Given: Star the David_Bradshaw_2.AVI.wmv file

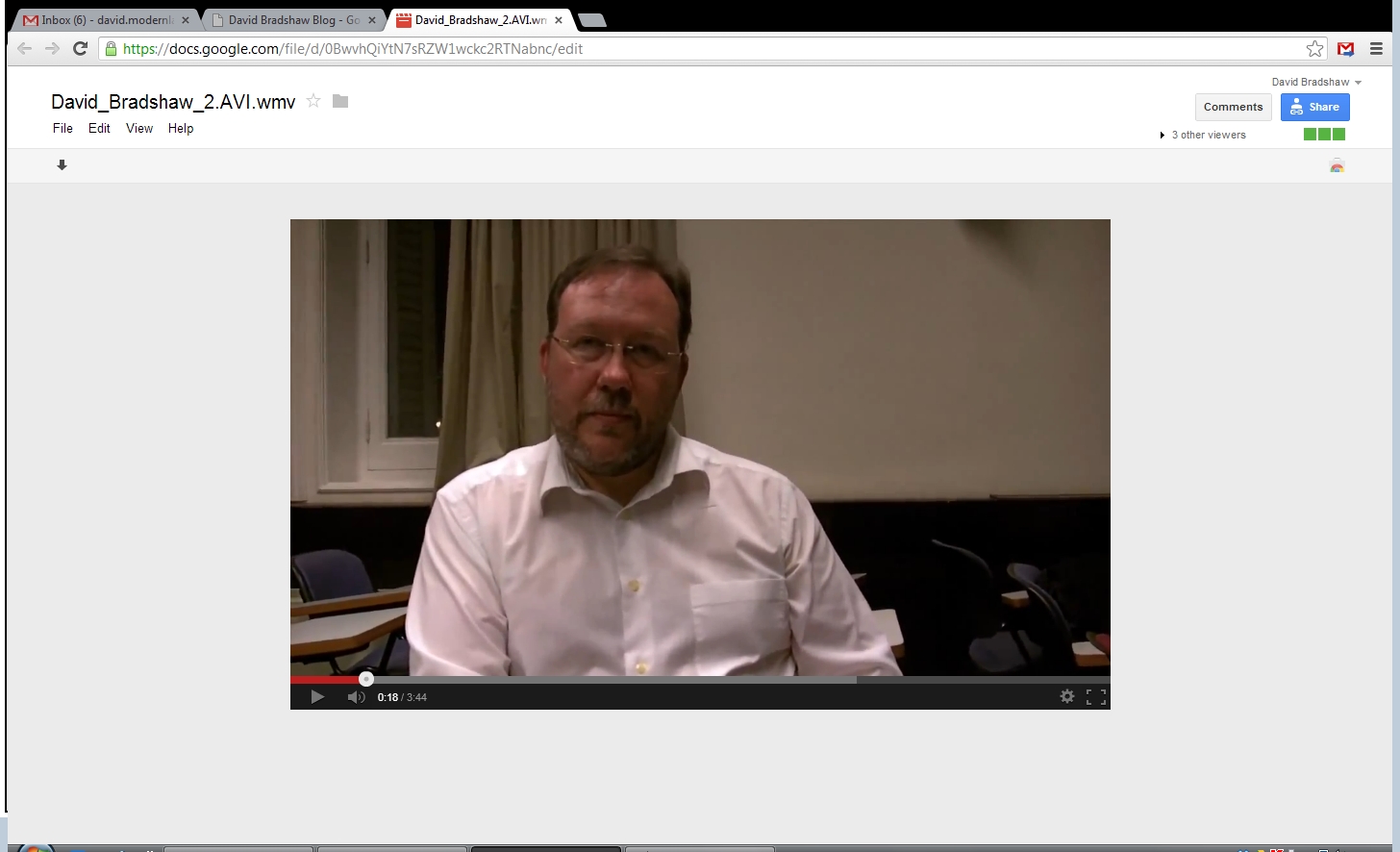Looking at the screenshot, I should pos(313,101).
